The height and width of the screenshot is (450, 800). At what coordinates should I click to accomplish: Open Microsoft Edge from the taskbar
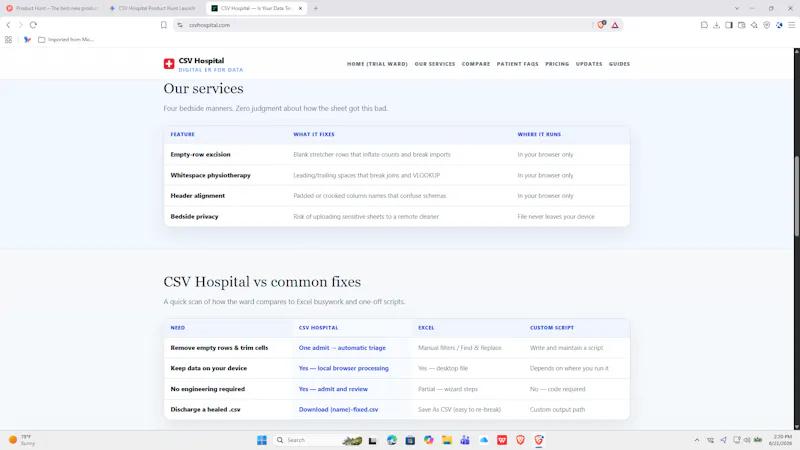point(392,440)
